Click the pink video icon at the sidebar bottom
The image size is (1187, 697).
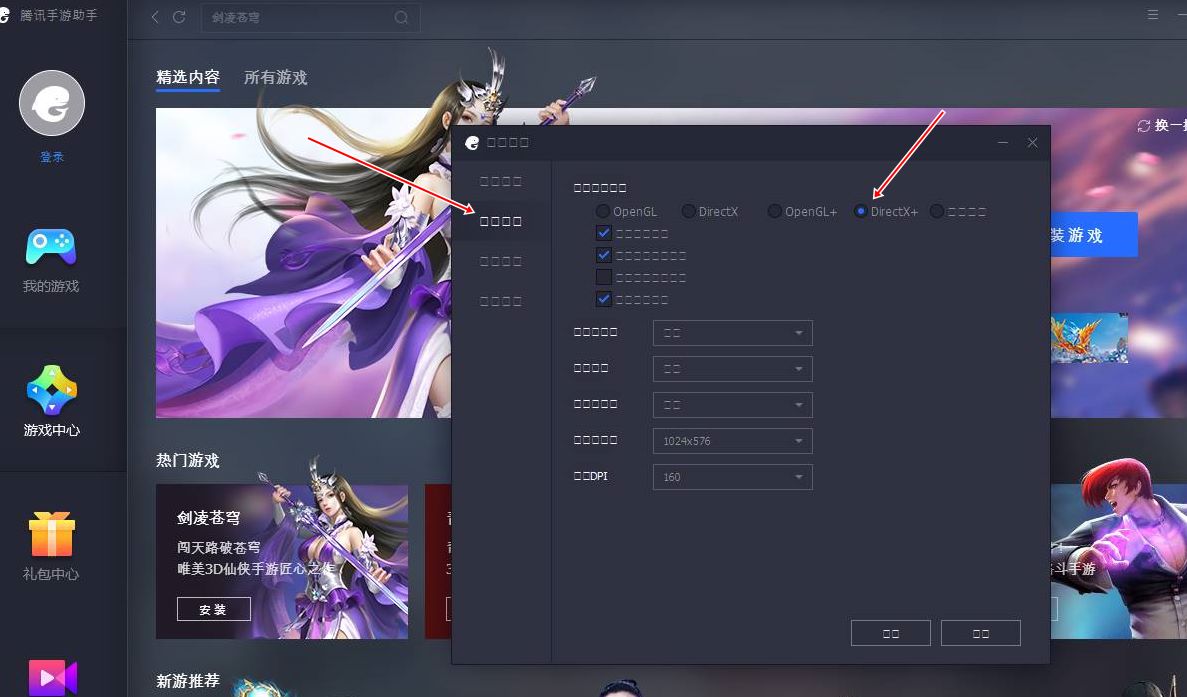(52, 677)
